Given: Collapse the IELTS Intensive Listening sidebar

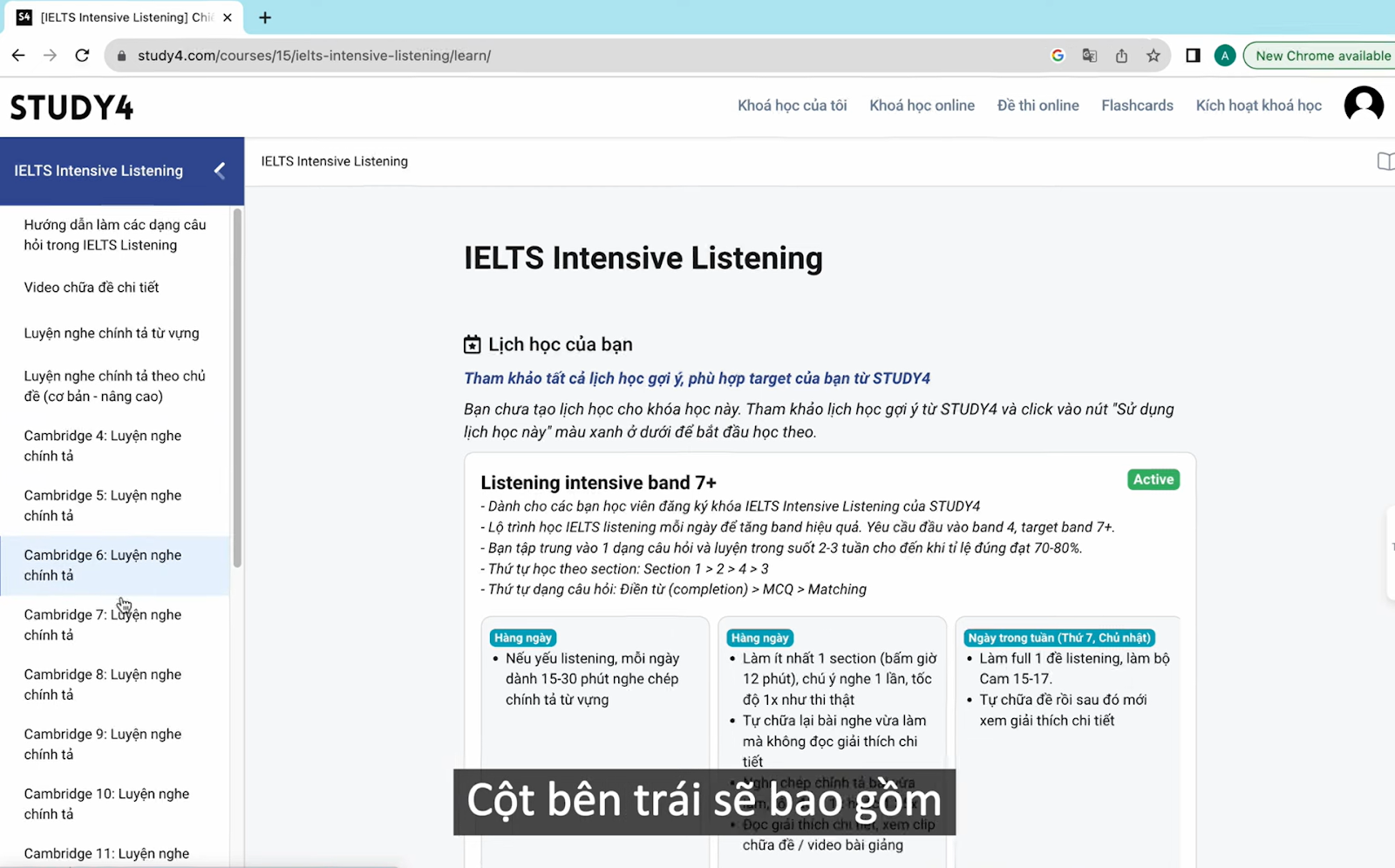Looking at the screenshot, I should (x=220, y=171).
